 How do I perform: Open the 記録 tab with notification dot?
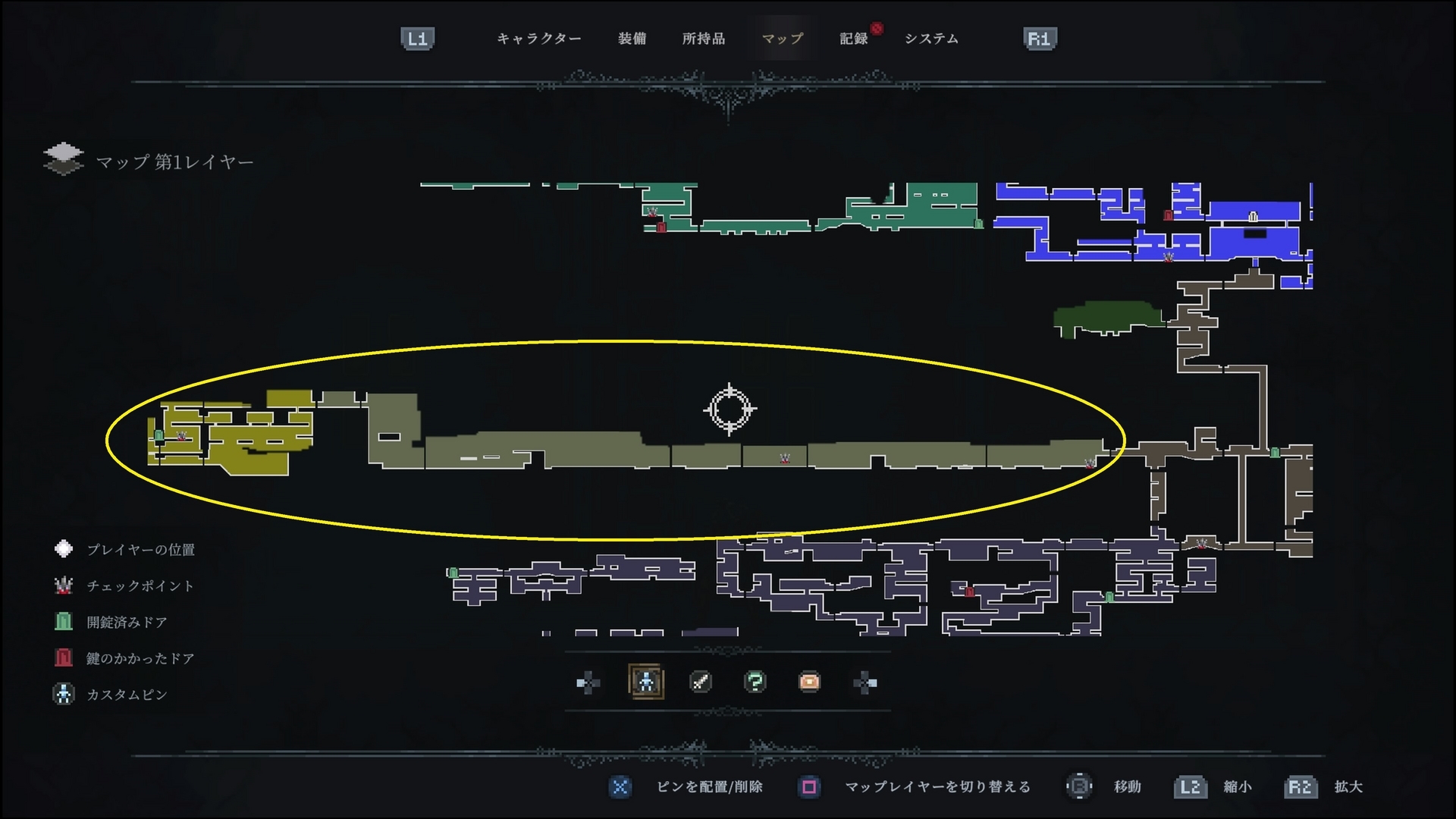pos(854,39)
